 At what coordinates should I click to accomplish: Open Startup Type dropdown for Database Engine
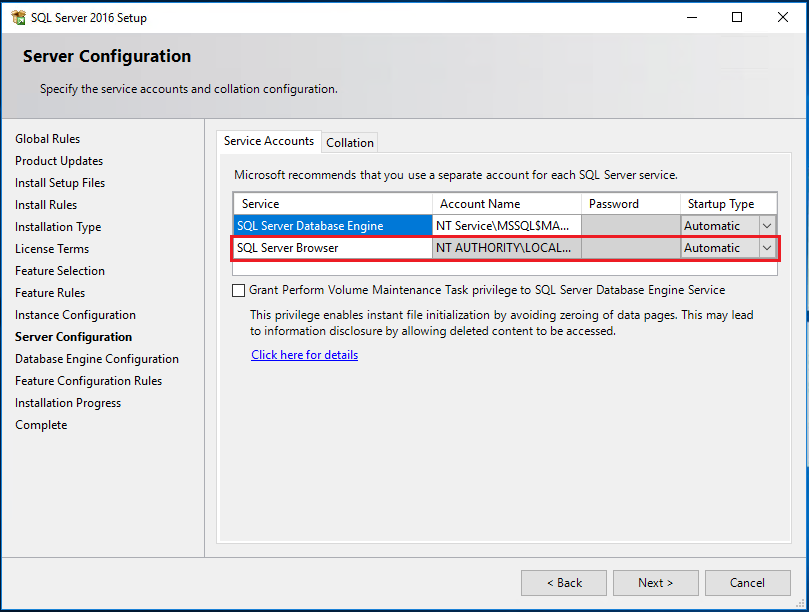click(767, 226)
